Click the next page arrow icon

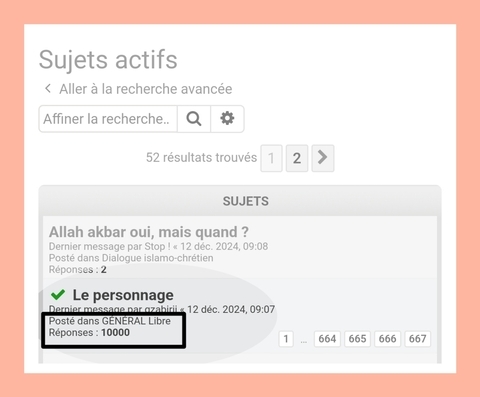(323, 158)
